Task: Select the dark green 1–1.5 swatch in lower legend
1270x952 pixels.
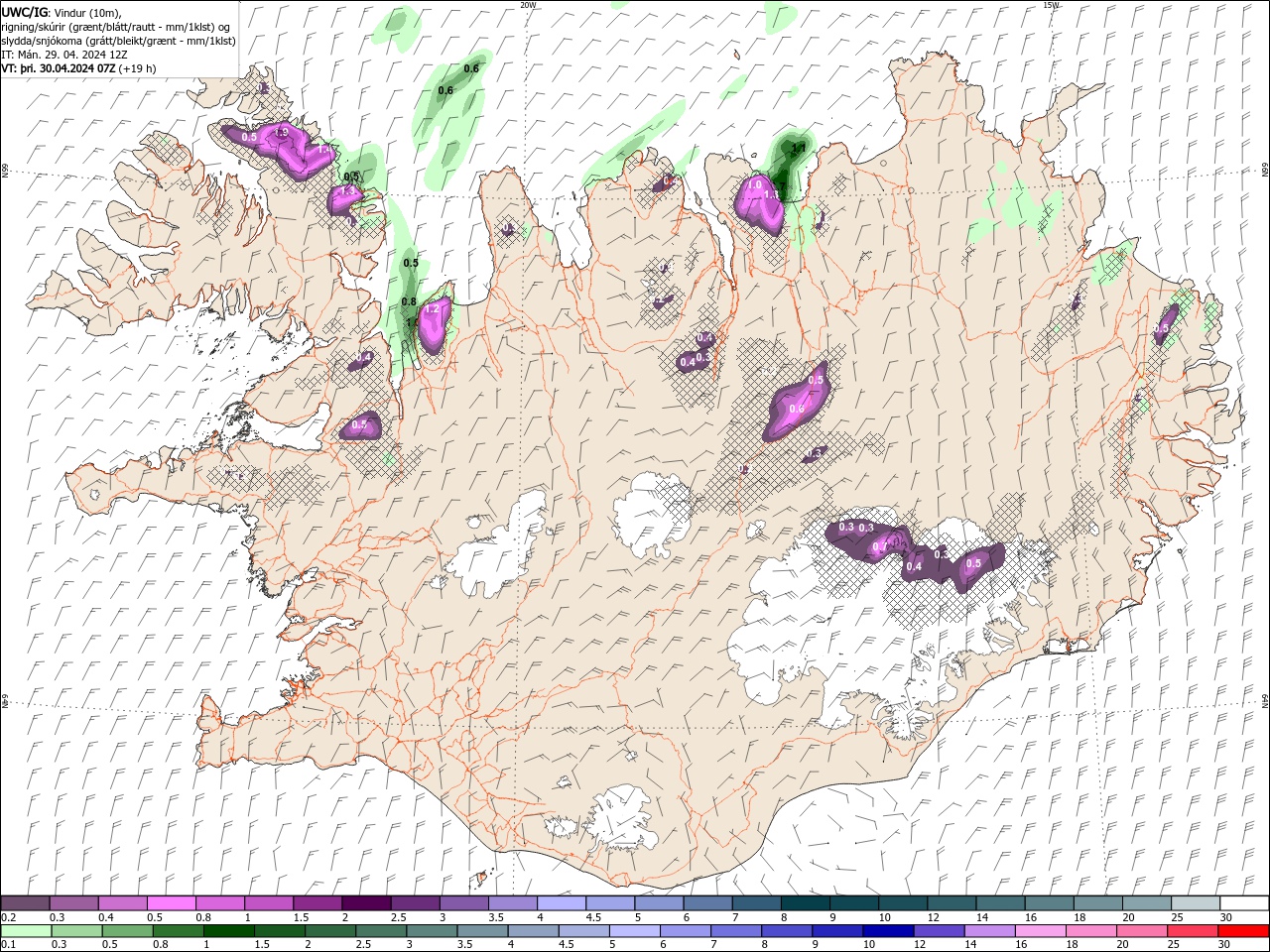Action: tap(228, 931)
